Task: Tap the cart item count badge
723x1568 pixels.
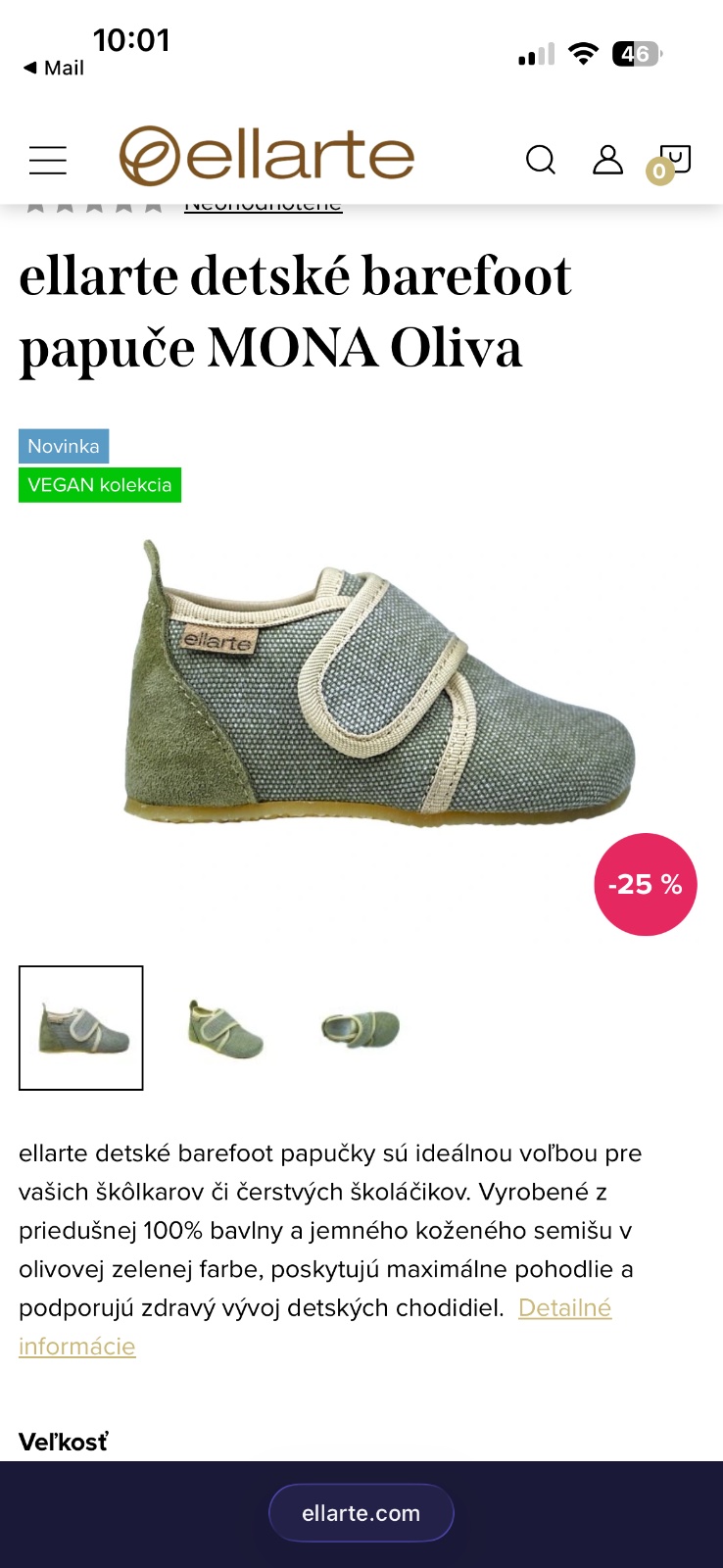Action: (x=659, y=172)
